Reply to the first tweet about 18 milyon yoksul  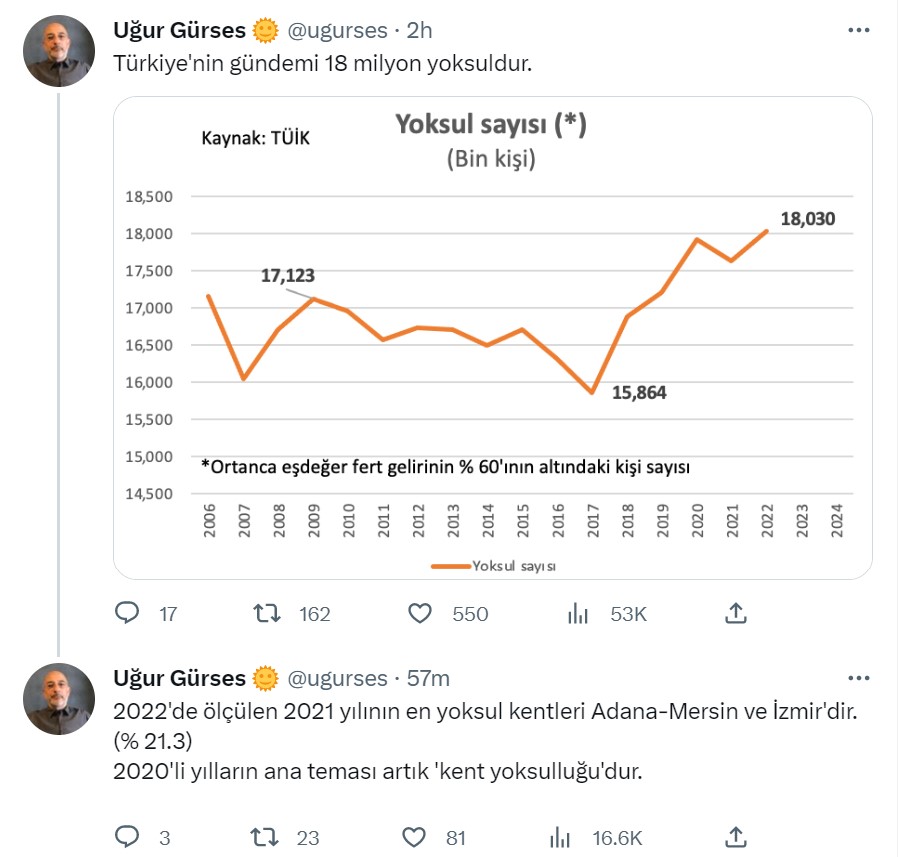coord(127,613)
